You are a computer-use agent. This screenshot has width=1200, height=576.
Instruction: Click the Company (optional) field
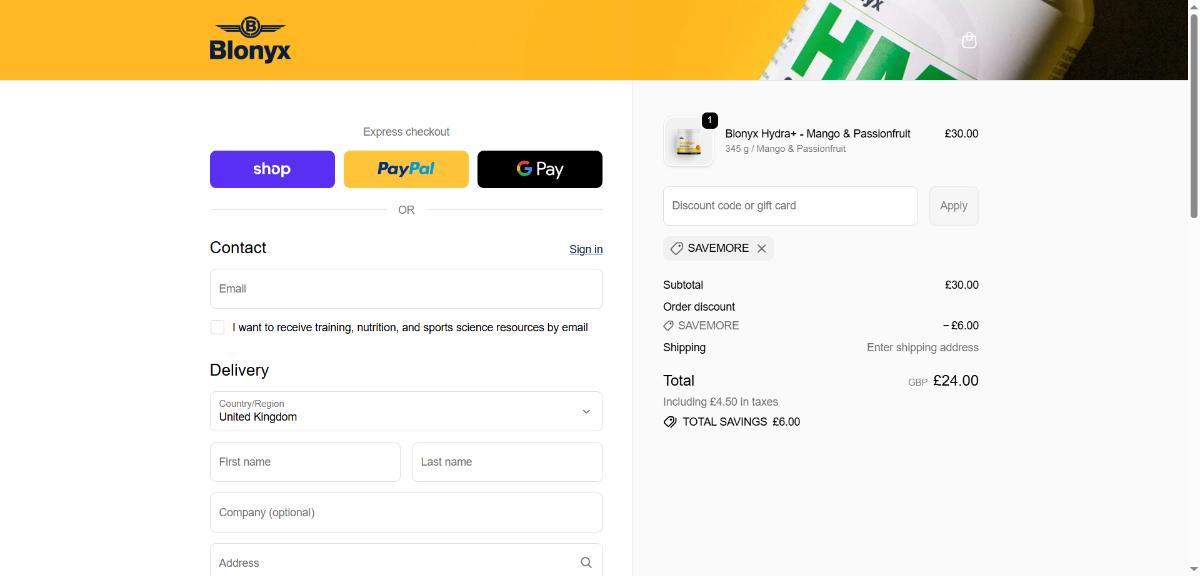tap(406, 513)
